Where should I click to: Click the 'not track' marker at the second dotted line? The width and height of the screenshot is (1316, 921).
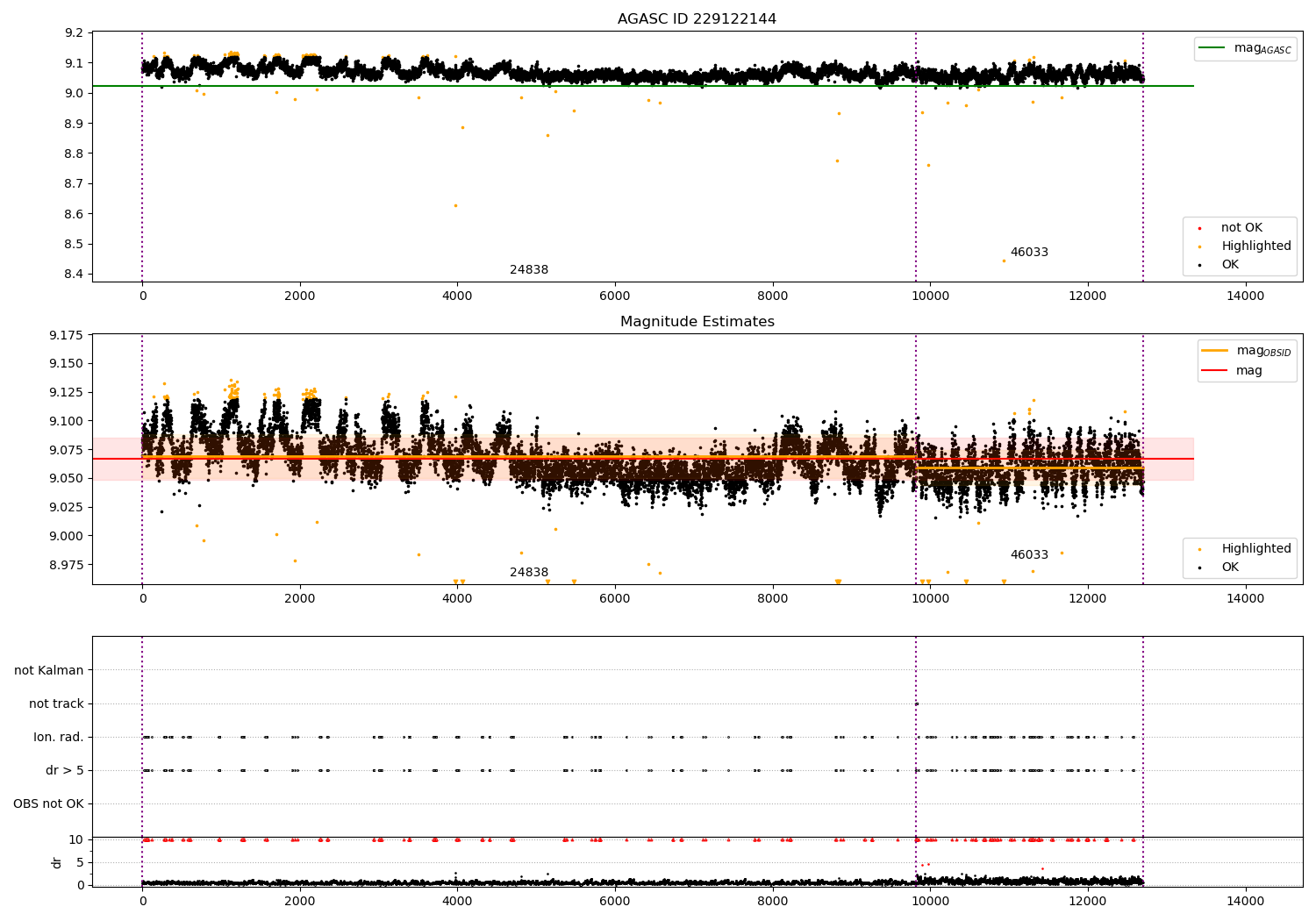point(917,703)
